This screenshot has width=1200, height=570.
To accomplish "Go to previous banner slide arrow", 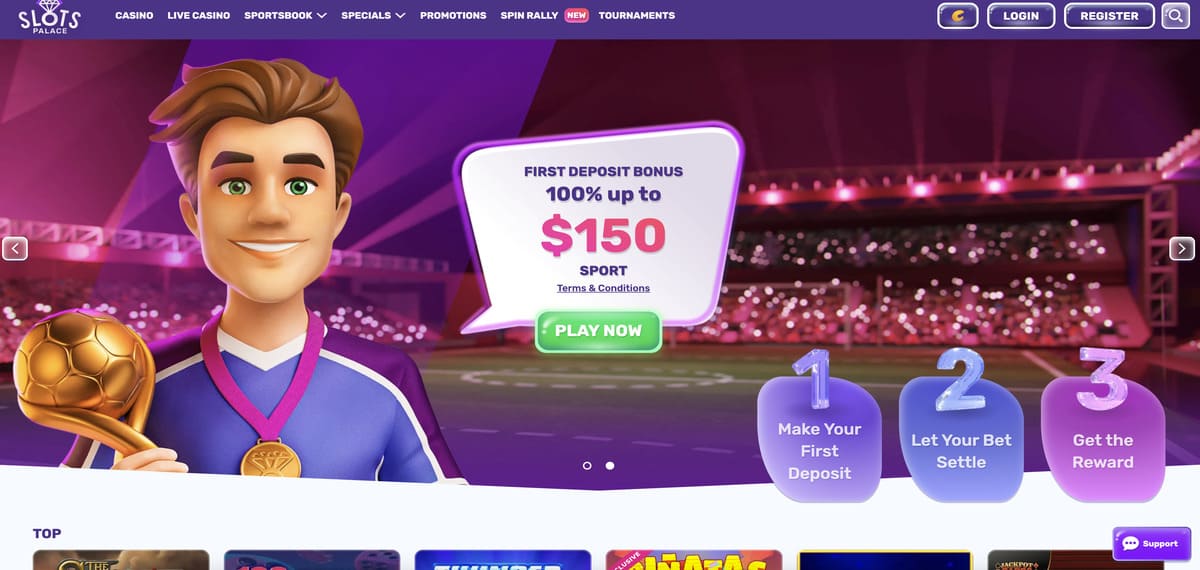I will point(15,249).
